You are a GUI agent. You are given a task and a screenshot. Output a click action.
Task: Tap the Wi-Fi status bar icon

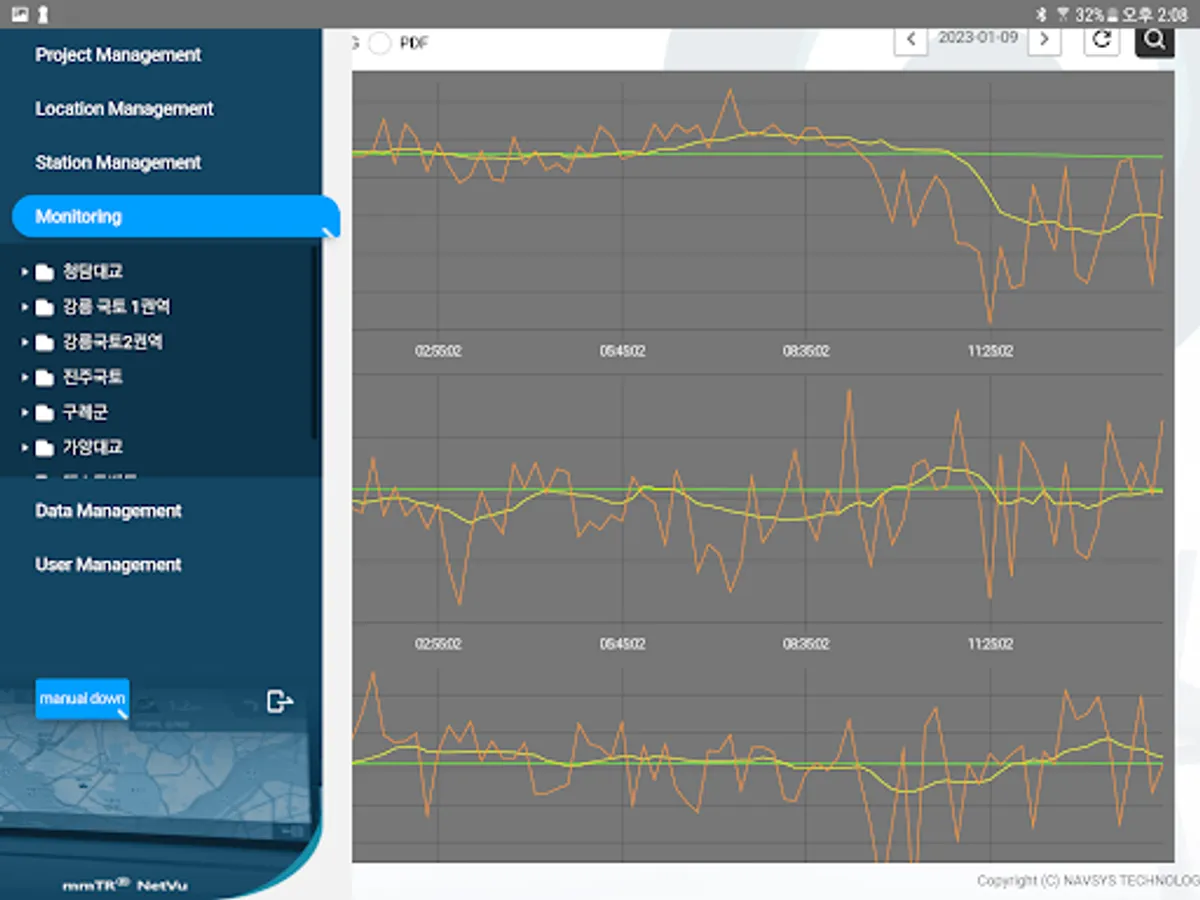1062,14
